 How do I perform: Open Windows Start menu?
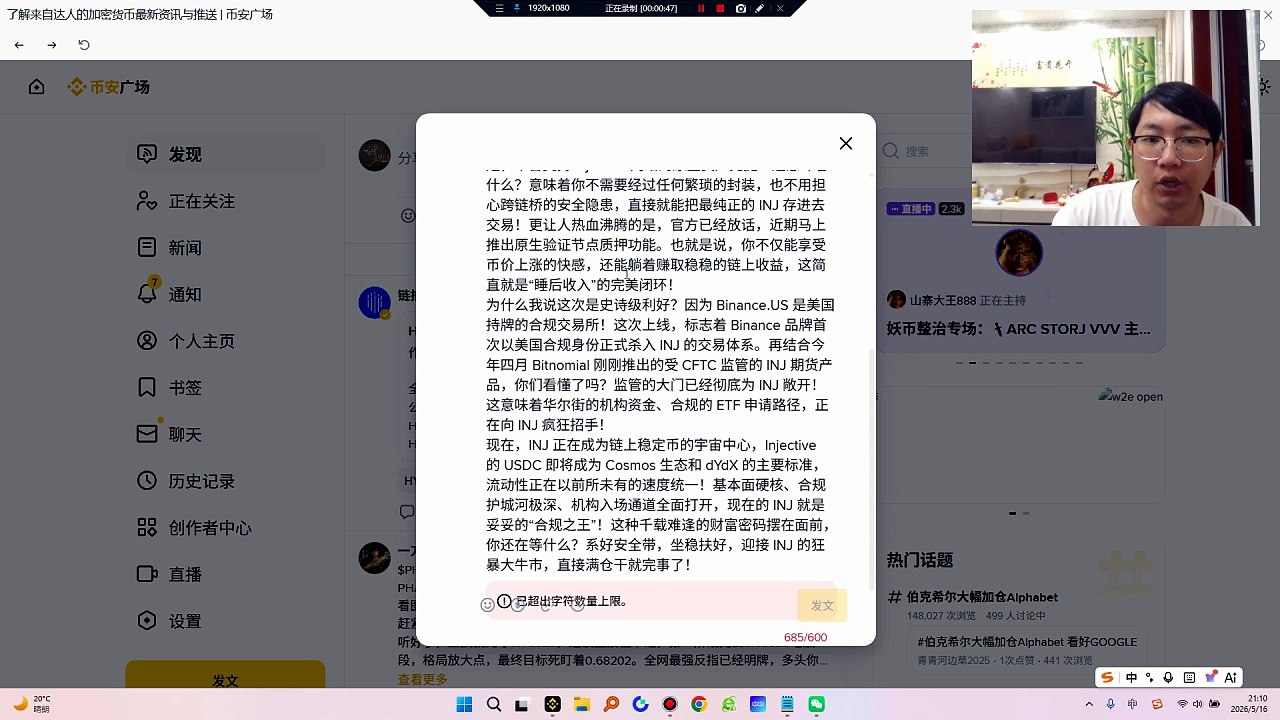(464, 704)
